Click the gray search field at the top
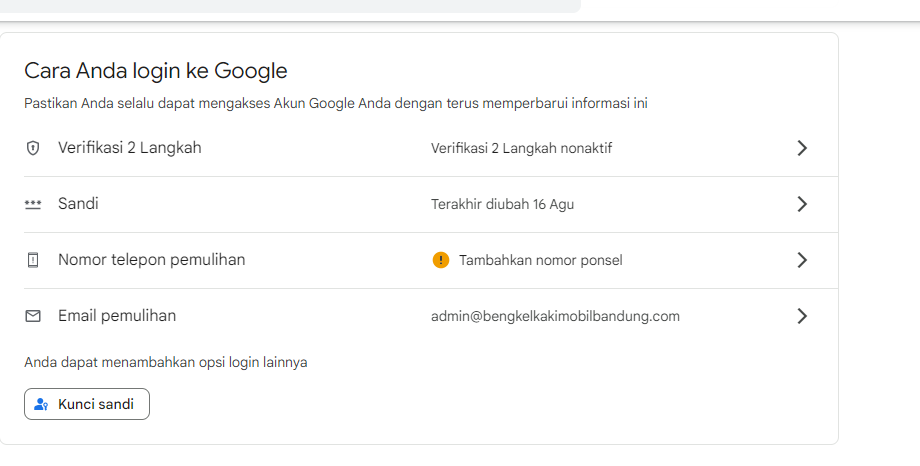 (290, 6)
